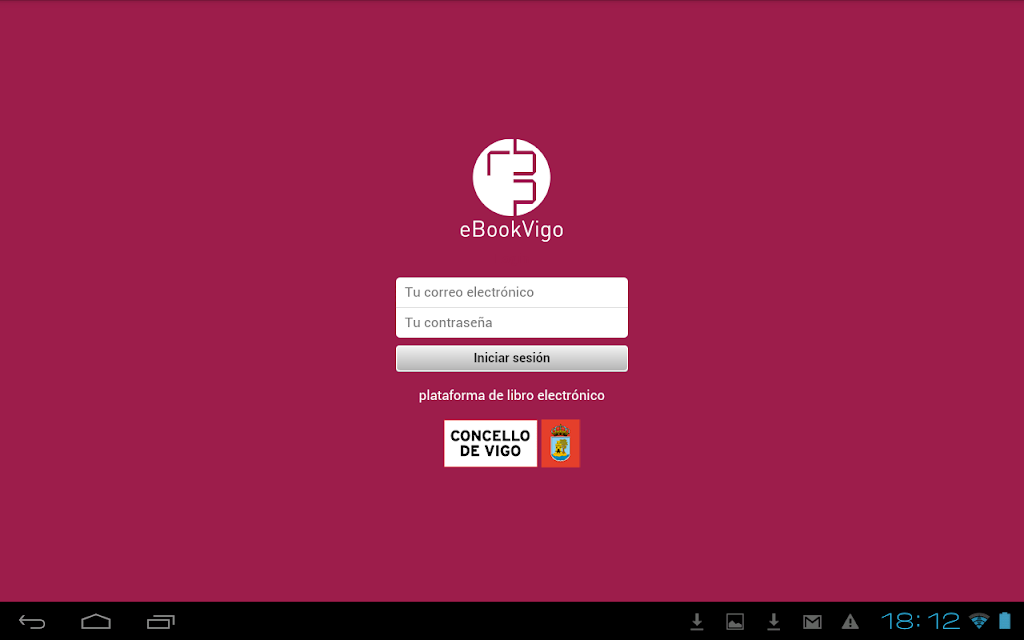The width and height of the screenshot is (1024, 640).
Task: Open the second download notification icon
Action: (x=773, y=622)
